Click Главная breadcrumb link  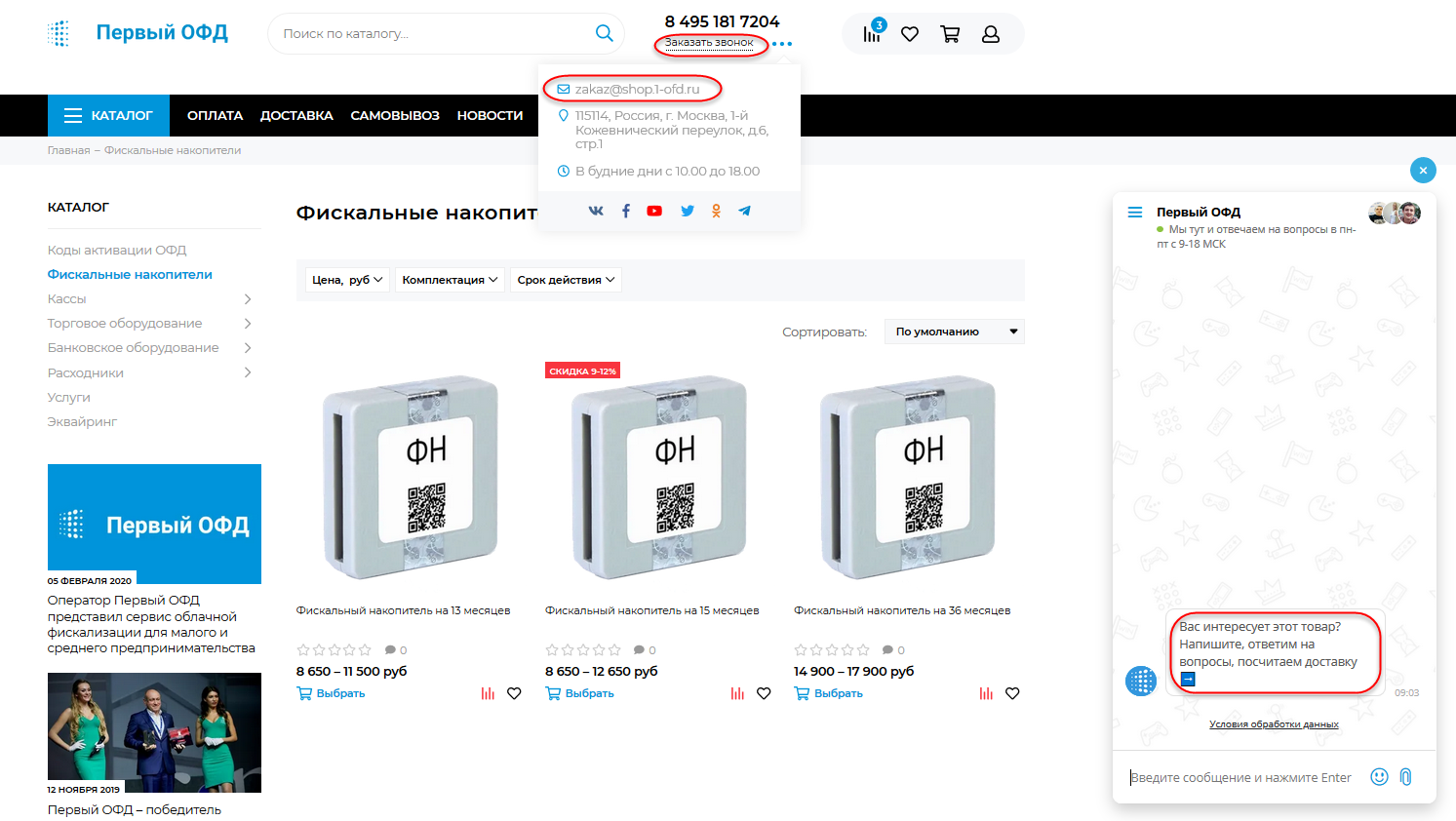pos(68,150)
